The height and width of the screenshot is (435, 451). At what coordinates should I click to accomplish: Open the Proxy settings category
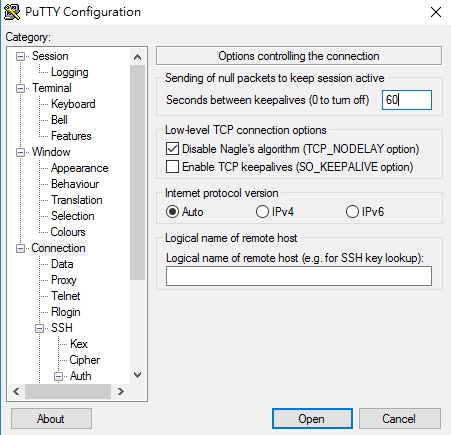point(64,280)
